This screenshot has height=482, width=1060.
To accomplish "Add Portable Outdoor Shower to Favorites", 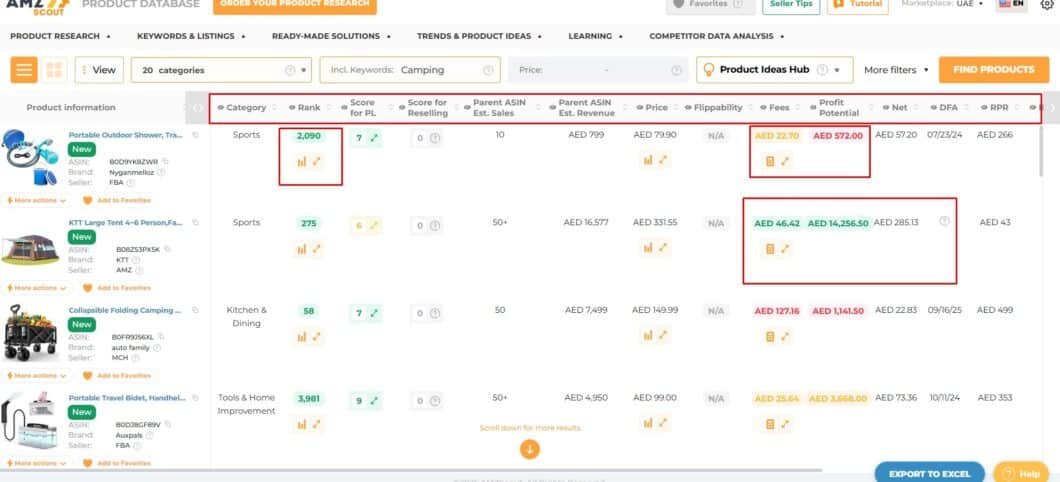I will [117, 200].
